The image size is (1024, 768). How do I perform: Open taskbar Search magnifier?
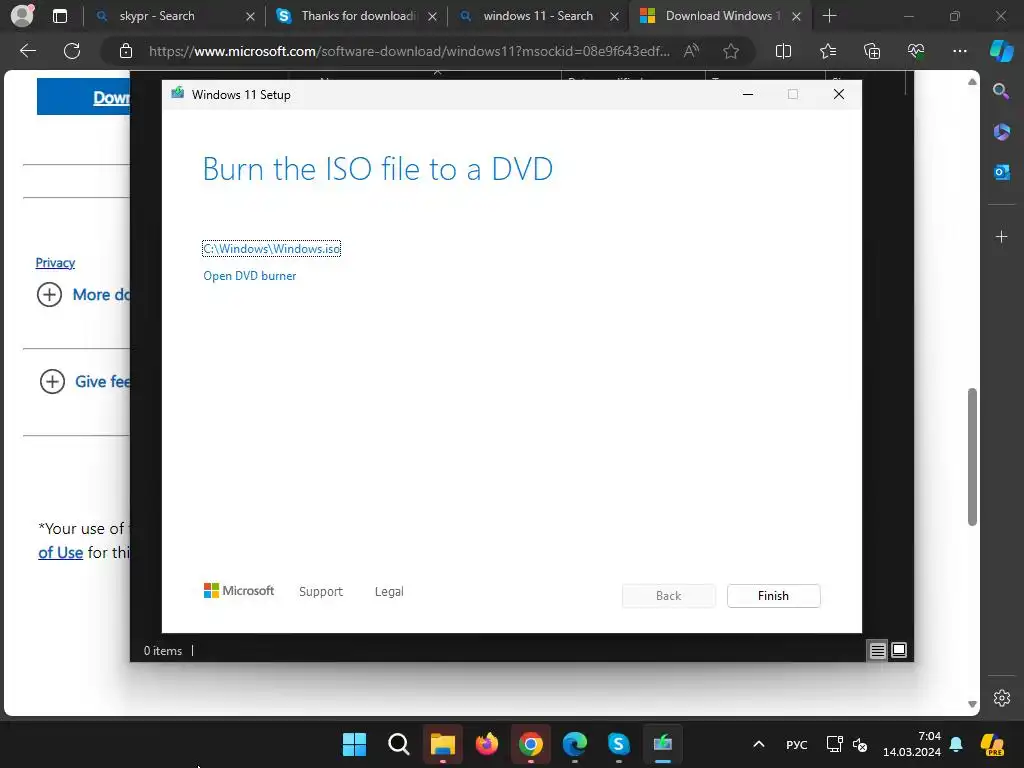pos(398,744)
